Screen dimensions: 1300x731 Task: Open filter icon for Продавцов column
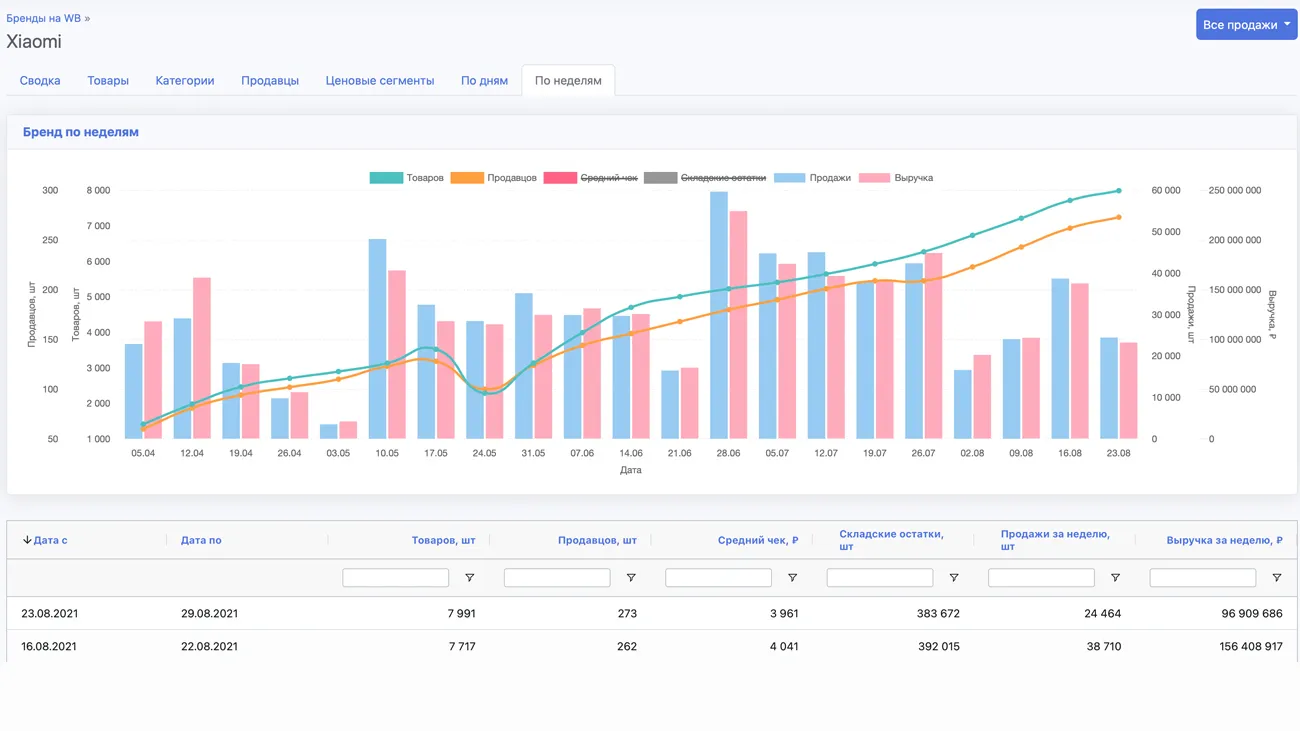click(x=631, y=578)
